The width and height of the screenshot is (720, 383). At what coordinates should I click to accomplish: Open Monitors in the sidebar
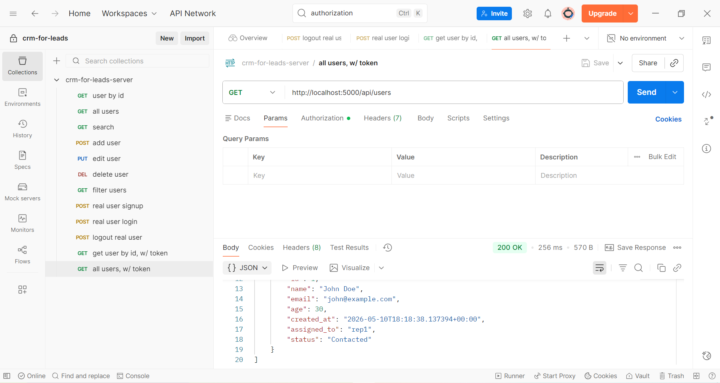click(x=22, y=223)
